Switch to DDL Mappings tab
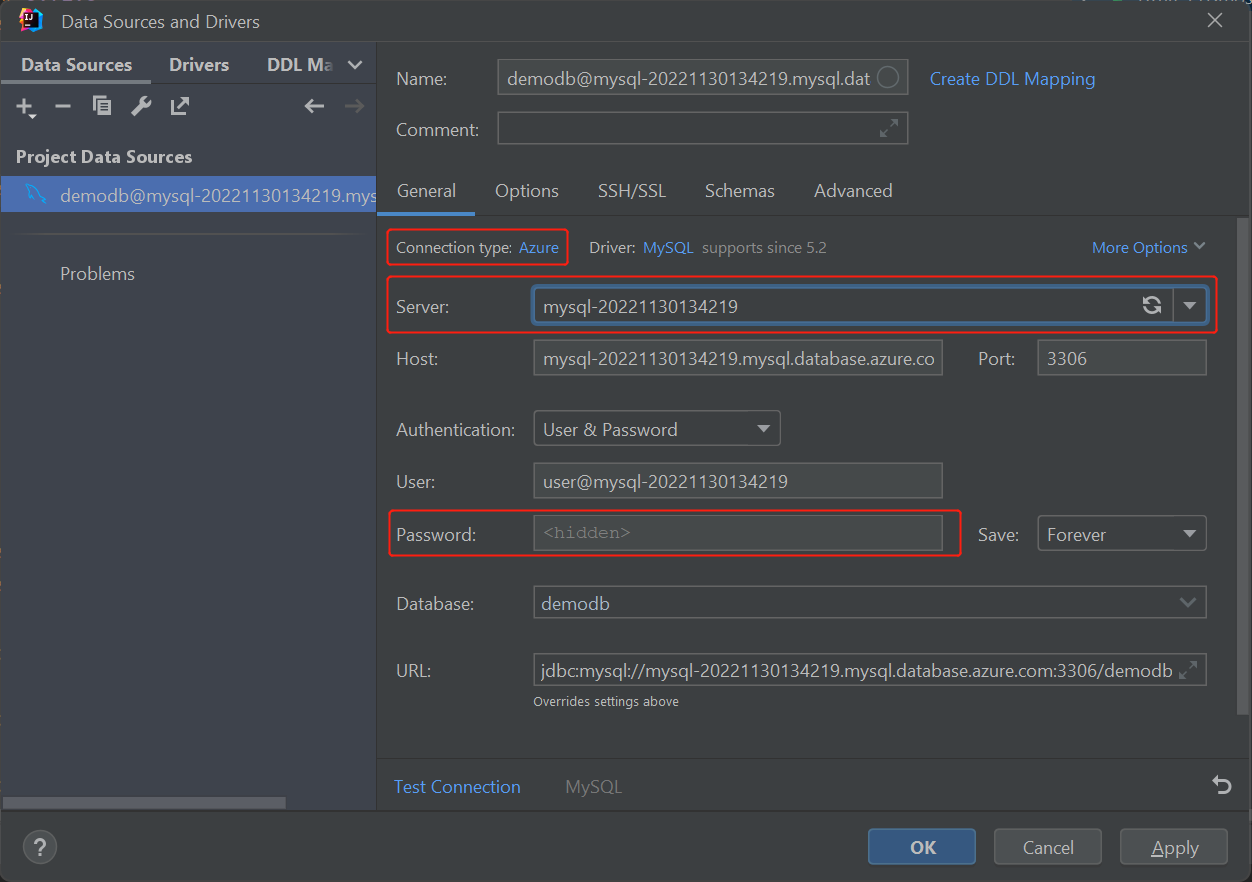The width and height of the screenshot is (1252, 882). click(299, 65)
